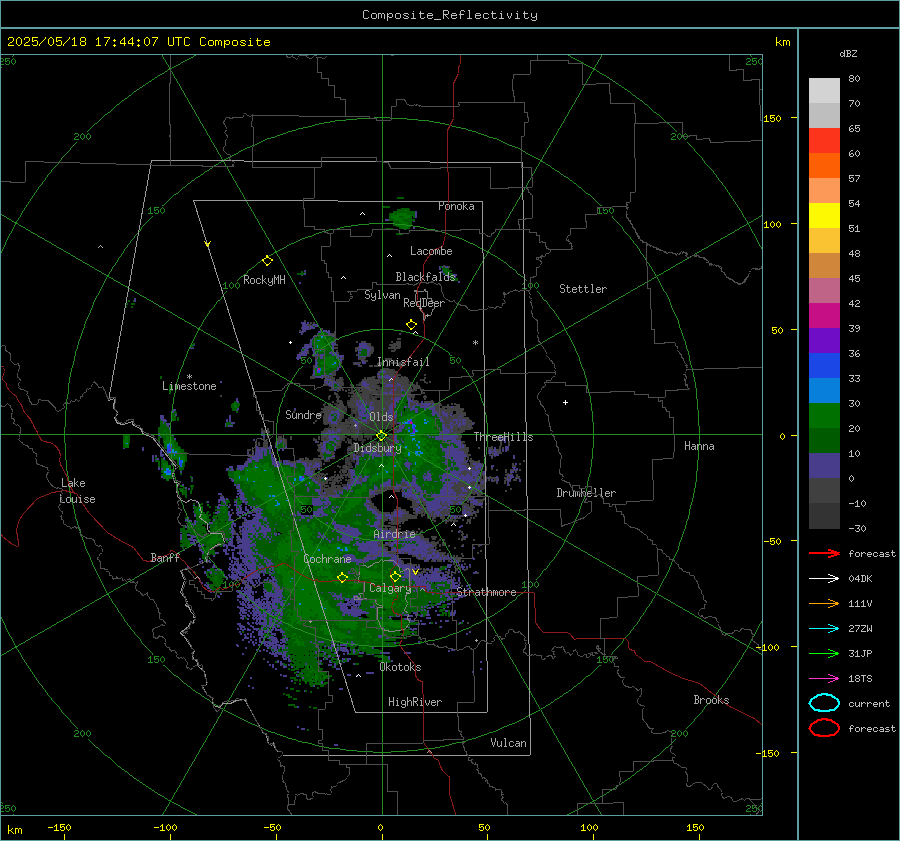This screenshot has width=900, height=841.
Task: Pick the light gray swatch between 80 and 70 dBZ
Action: (824, 90)
